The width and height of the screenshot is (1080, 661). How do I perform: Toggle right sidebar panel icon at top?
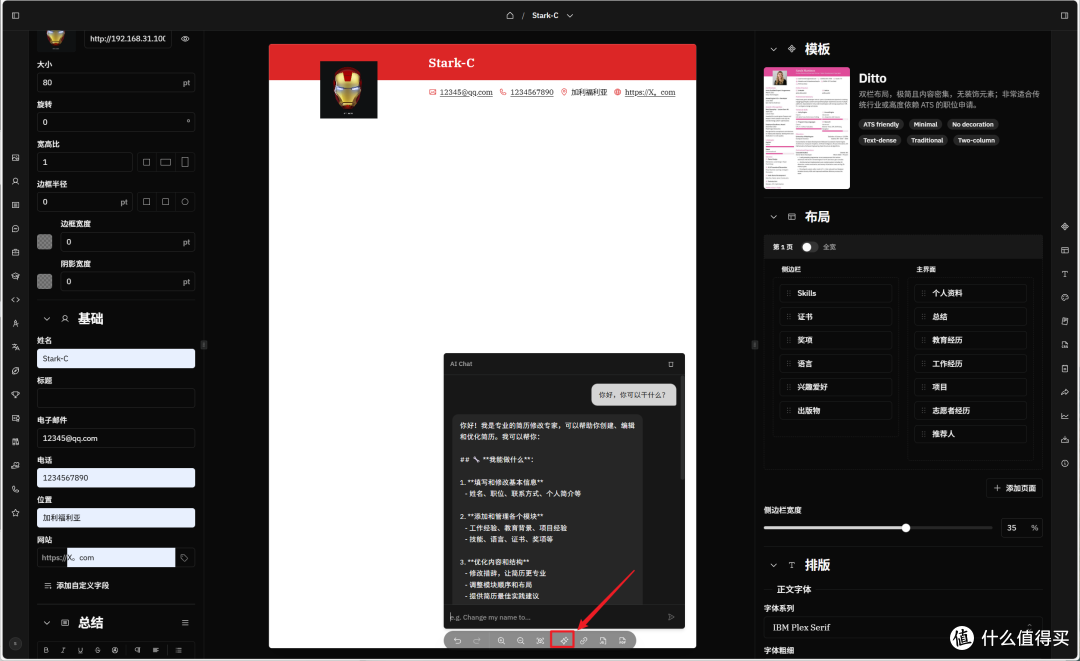1064,15
